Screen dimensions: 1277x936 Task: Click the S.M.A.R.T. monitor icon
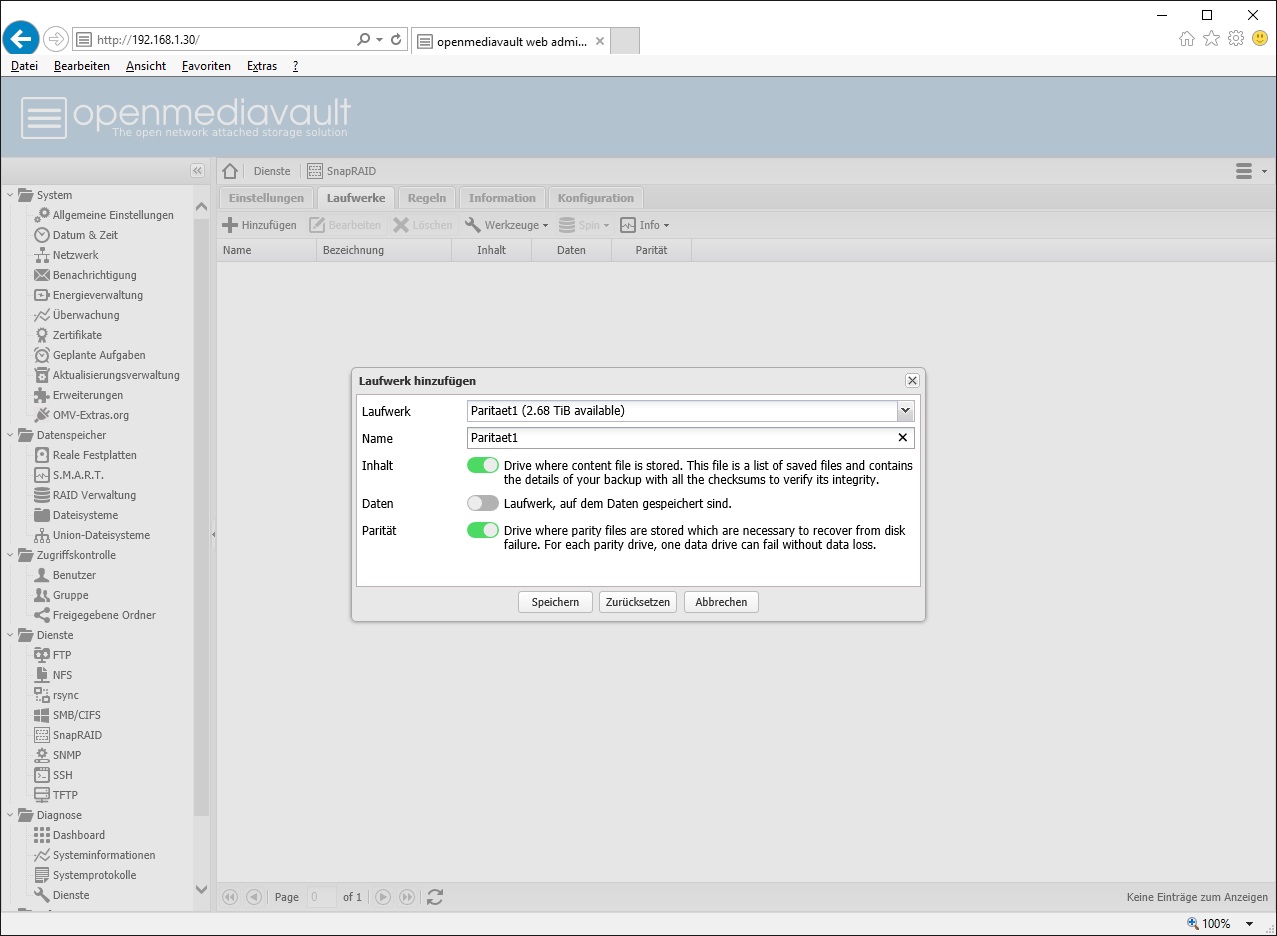(42, 475)
